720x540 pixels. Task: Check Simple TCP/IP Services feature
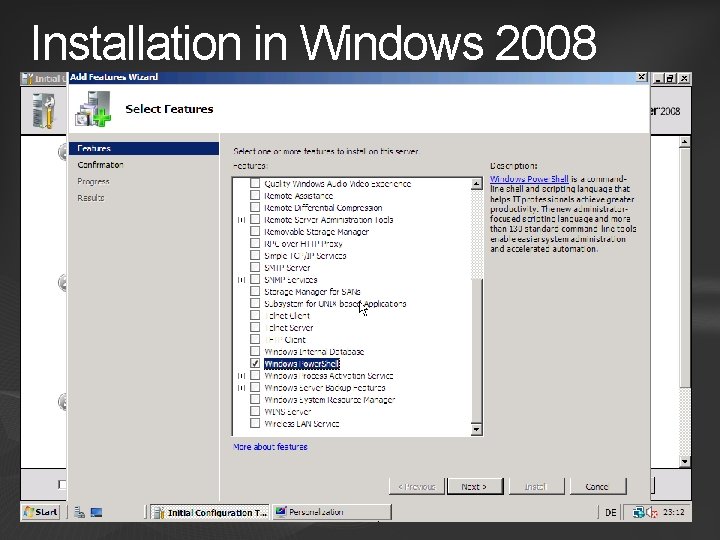coord(255,255)
